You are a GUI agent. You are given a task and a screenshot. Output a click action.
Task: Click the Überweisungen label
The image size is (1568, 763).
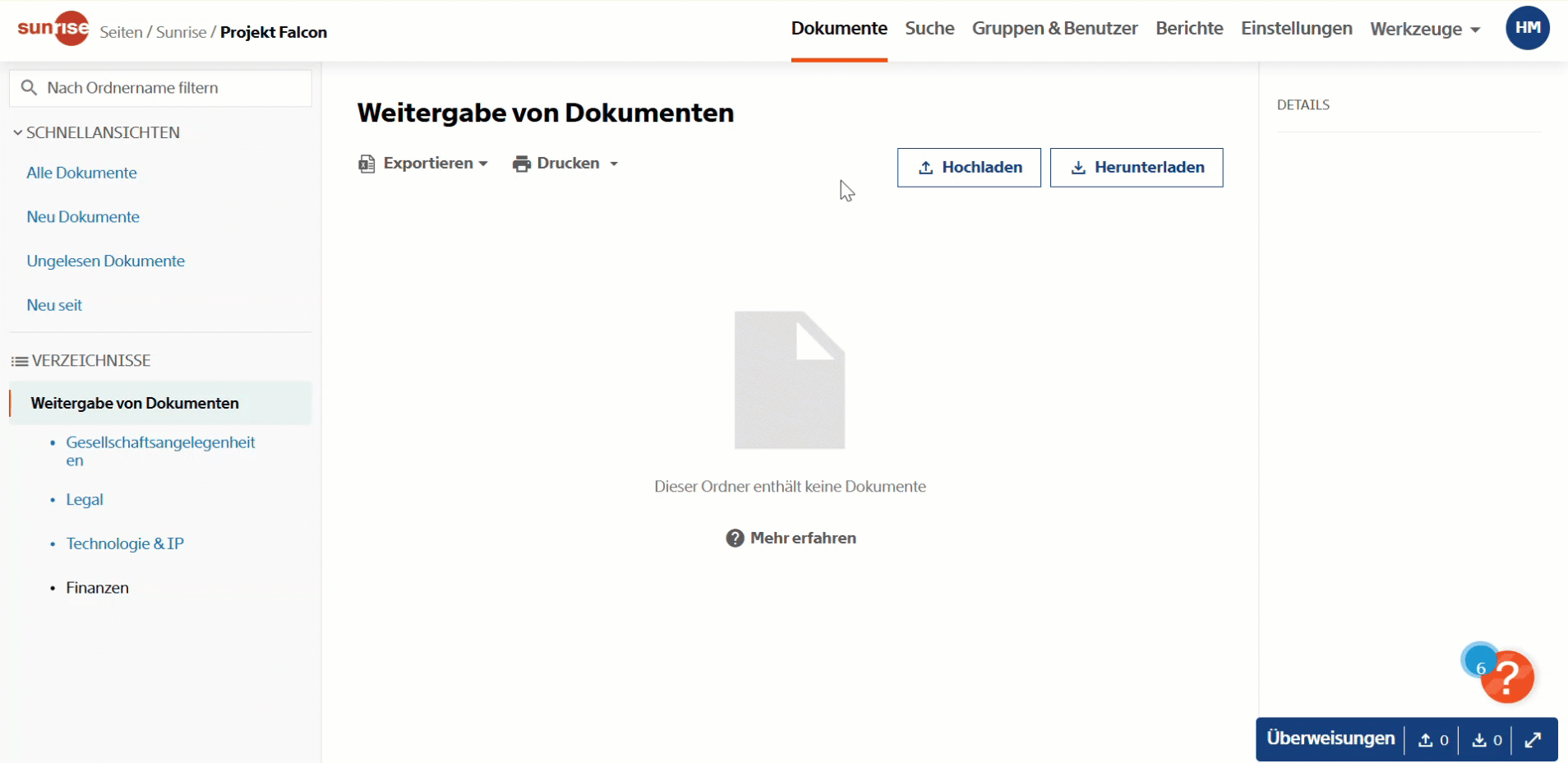pyautogui.click(x=1330, y=738)
